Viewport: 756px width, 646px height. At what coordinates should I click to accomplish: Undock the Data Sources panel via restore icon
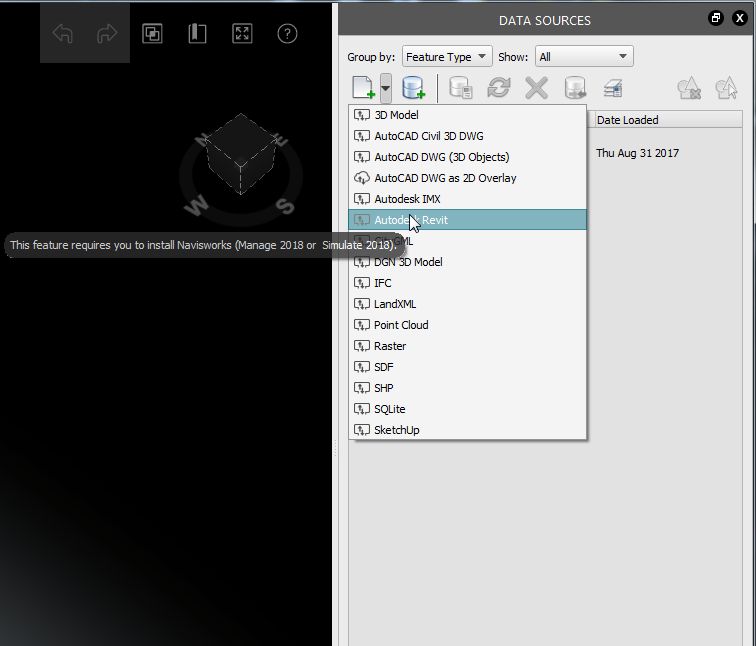point(716,18)
